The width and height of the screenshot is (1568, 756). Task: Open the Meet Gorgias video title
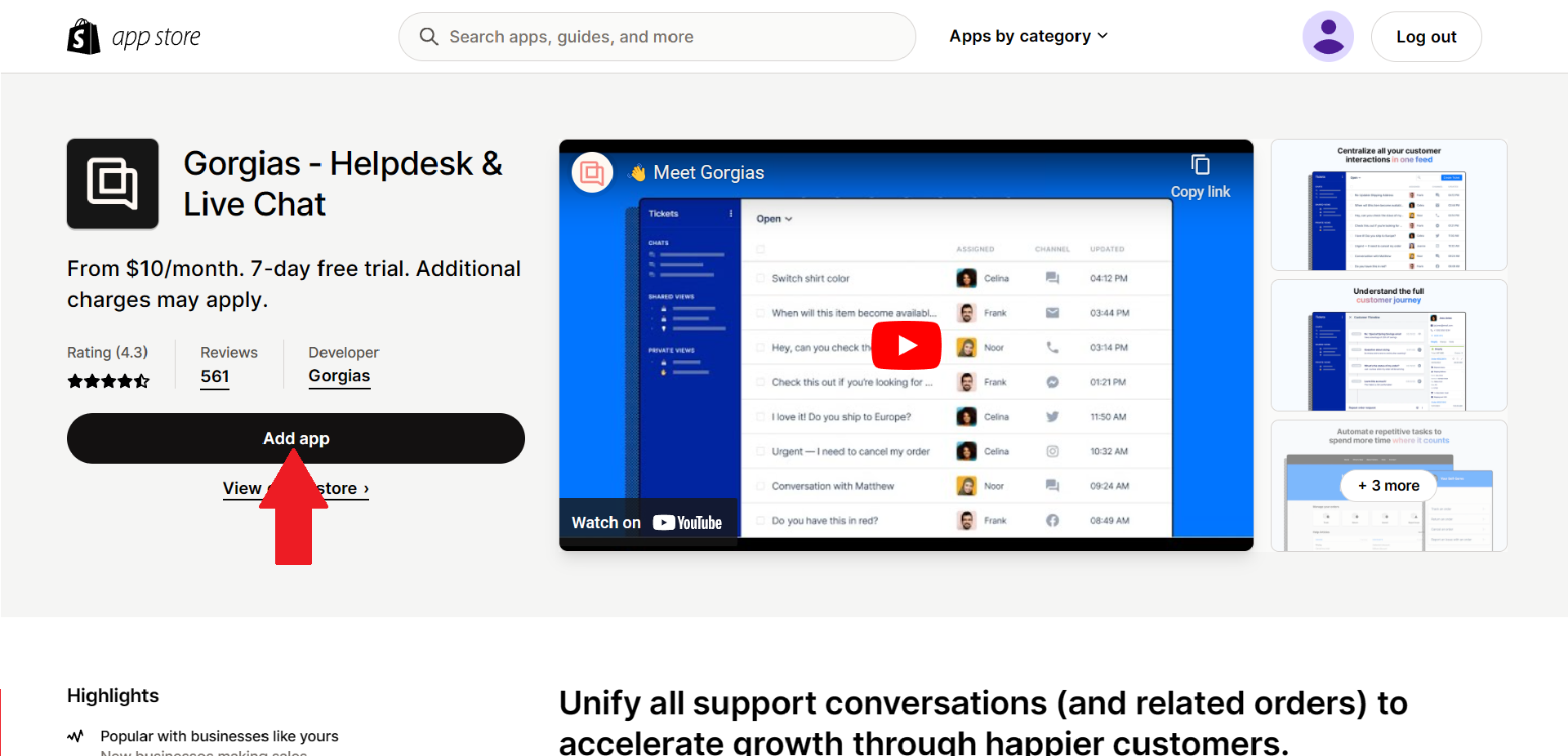point(709,172)
